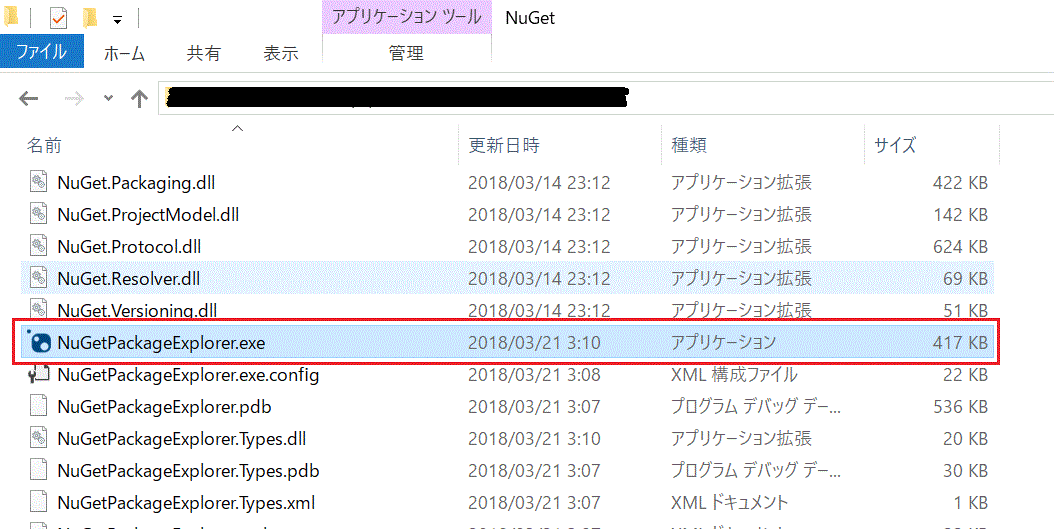The width and height of the screenshot is (1054, 529).
Task: Select the file name NuGetPackageExplorer.exe.config
Action: coord(188,374)
